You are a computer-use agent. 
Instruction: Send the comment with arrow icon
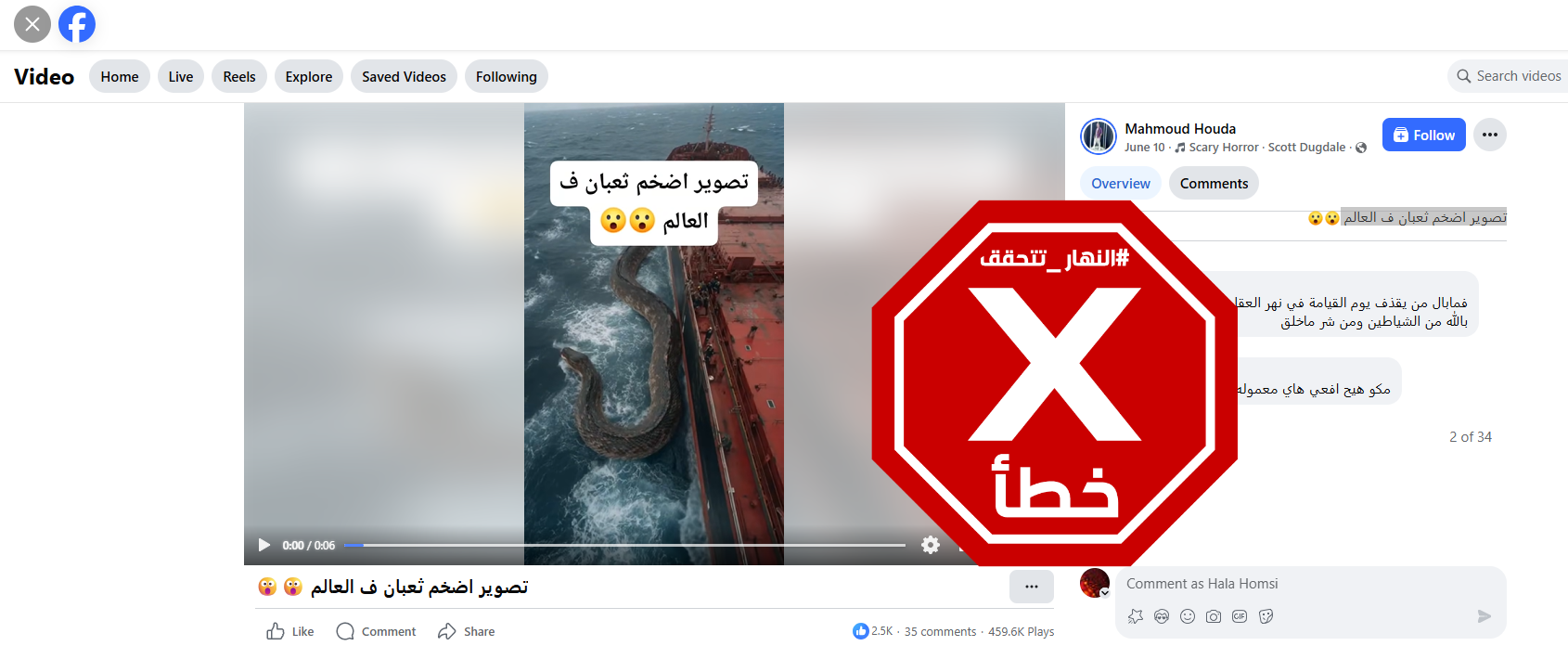pos(1484,616)
